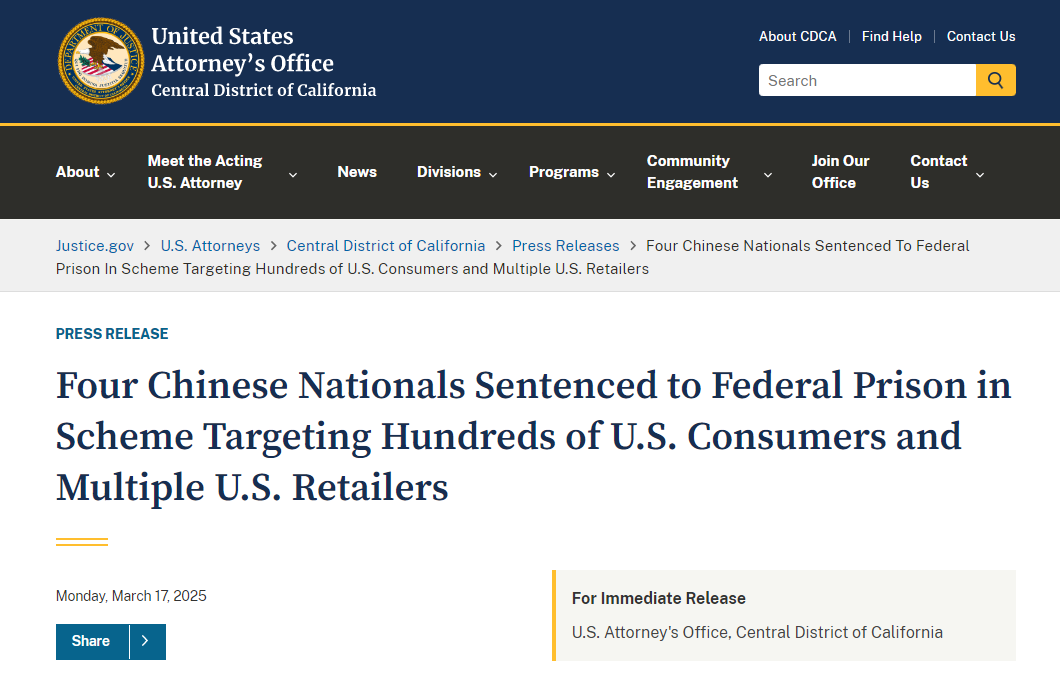Click the Department of Justice seal logo
The width and height of the screenshot is (1060, 687).
pos(101,62)
